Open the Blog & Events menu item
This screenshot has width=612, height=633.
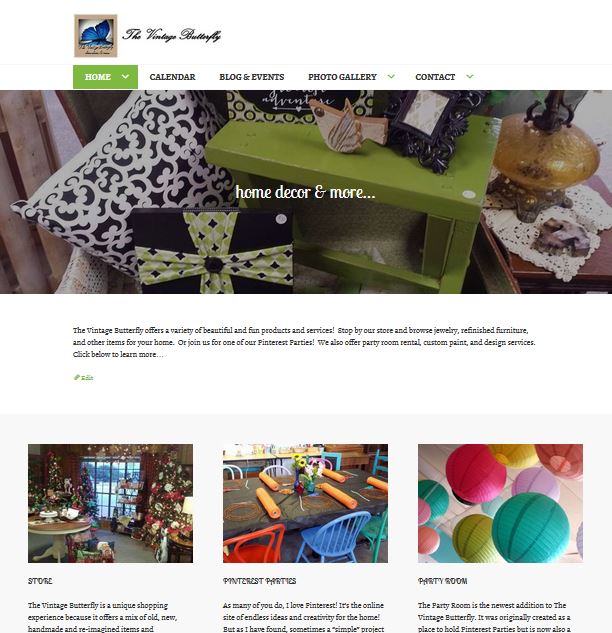tap(252, 77)
